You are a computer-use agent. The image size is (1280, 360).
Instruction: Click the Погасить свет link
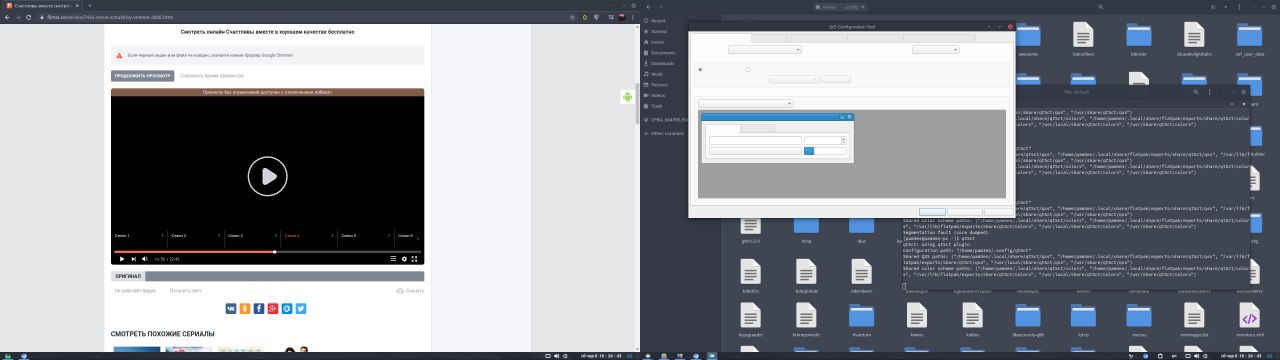pos(186,291)
